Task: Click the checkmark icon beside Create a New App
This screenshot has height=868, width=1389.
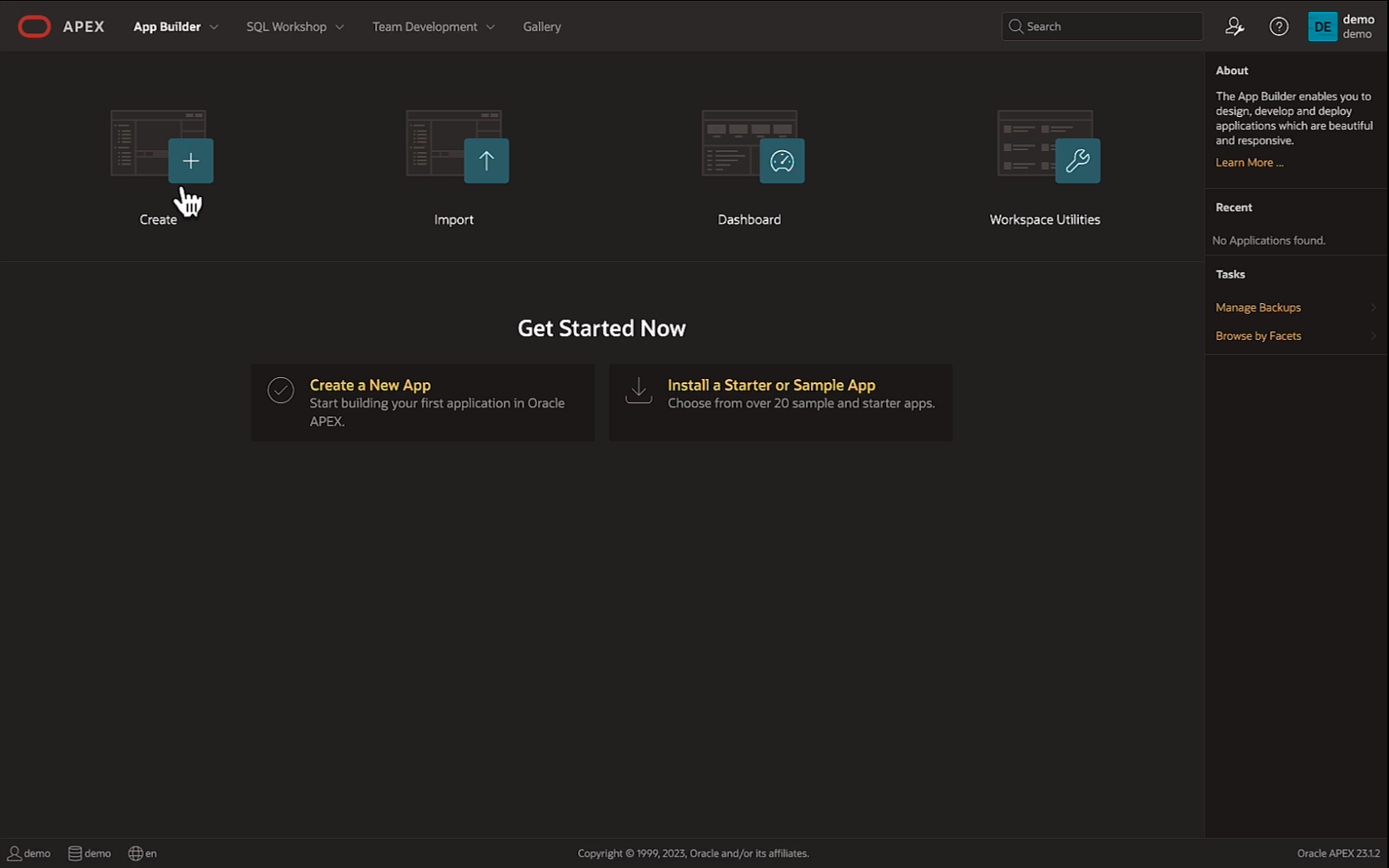Action: [x=281, y=390]
